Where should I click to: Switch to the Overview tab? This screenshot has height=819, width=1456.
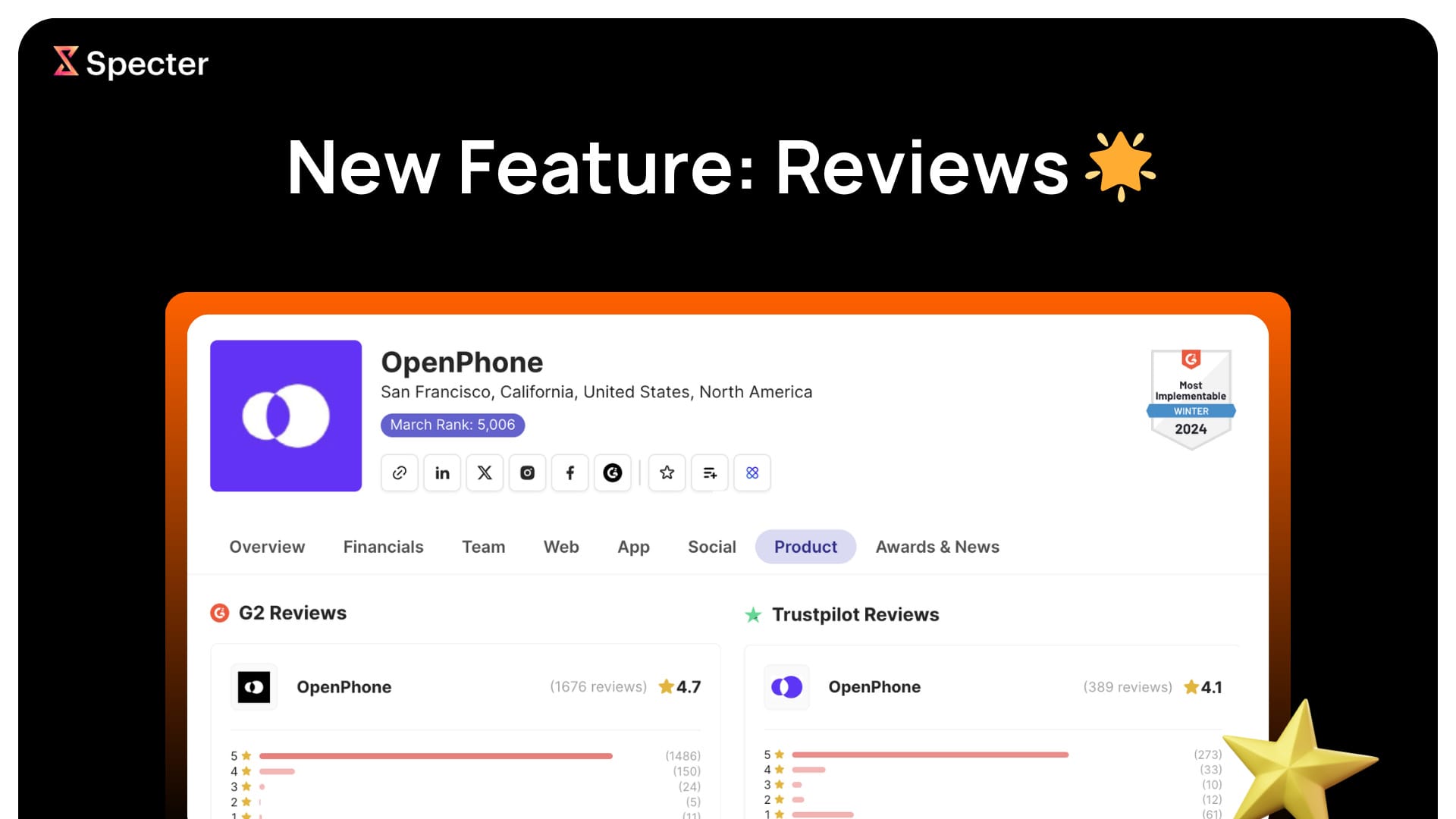[x=267, y=546]
